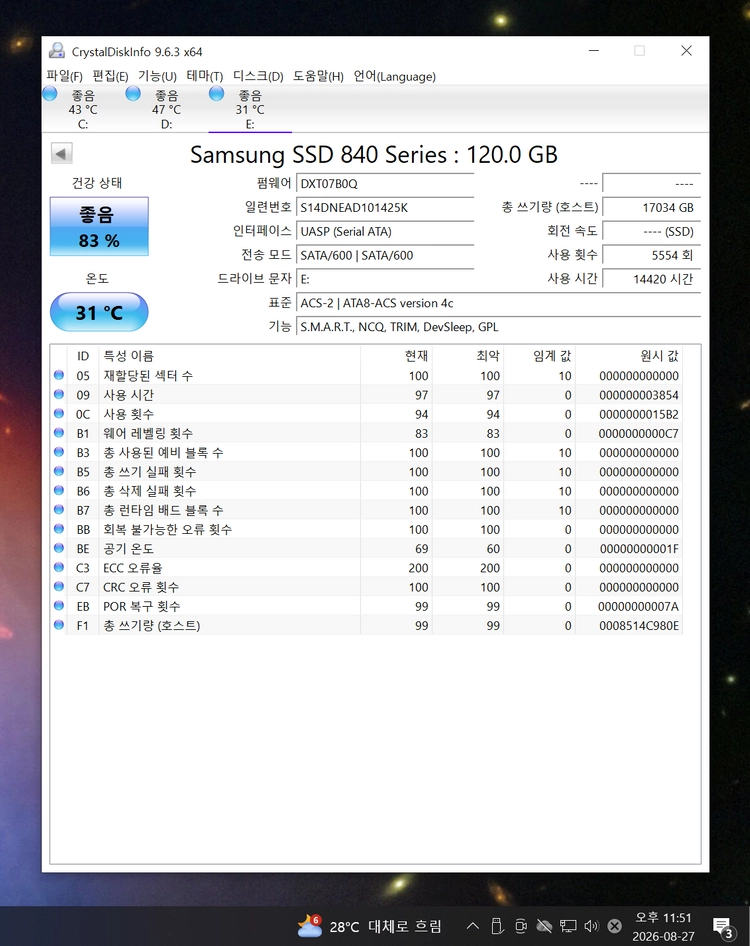This screenshot has width=750, height=946.
Task: Click the rotation rate value ---- (SSD)
Action: [652, 231]
